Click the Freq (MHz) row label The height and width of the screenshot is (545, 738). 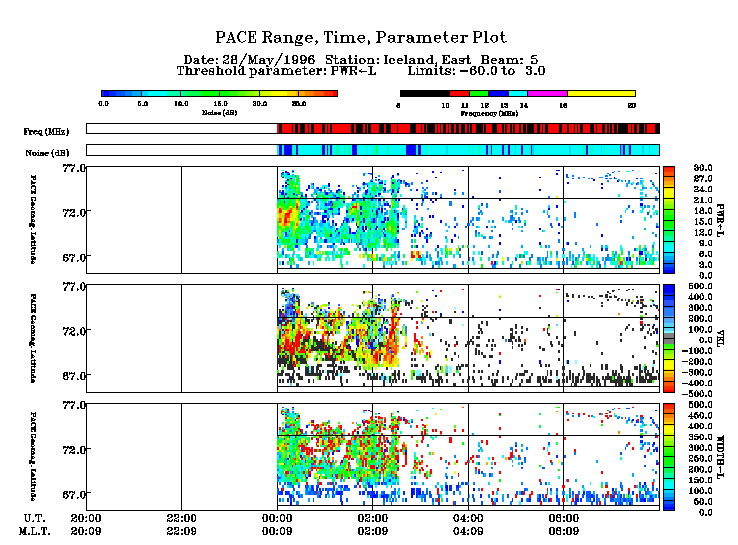coord(45,130)
